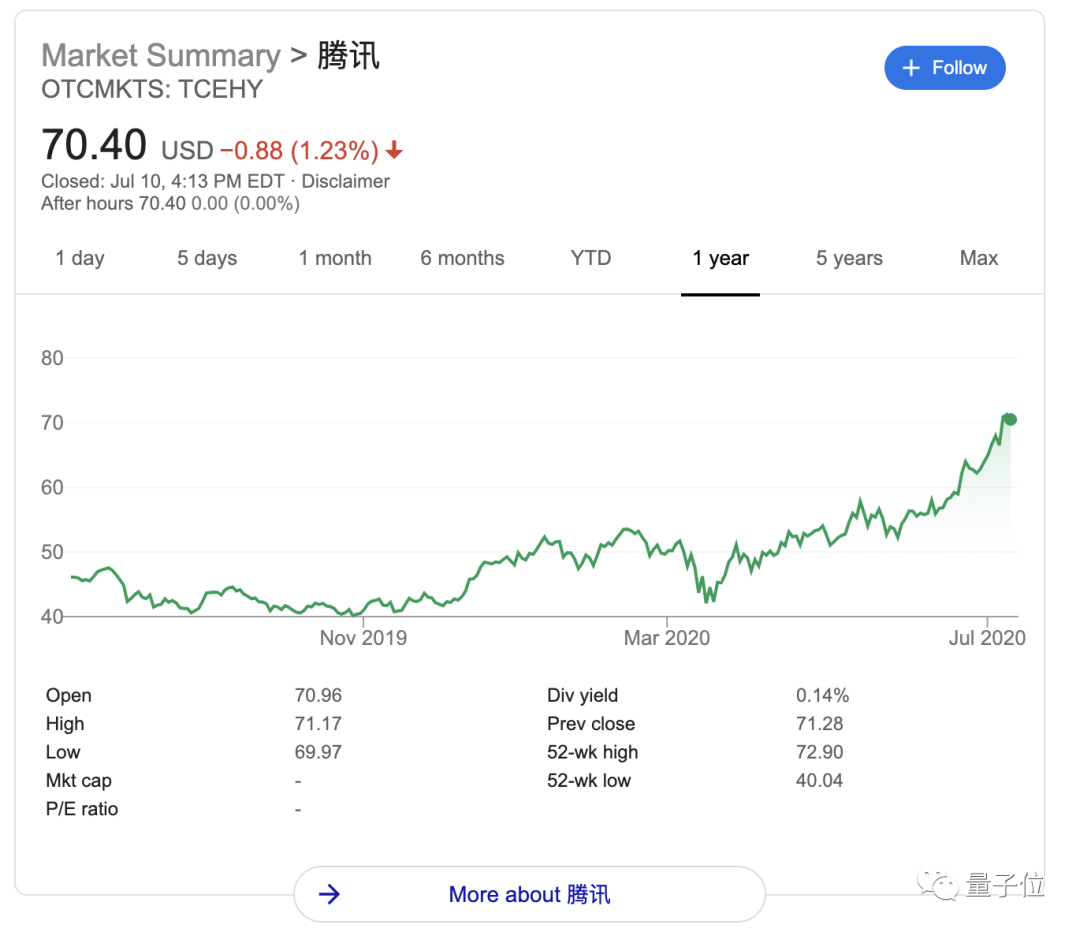Click the P/E ratio label
Viewport: 1080px width, 932px height.
click(x=82, y=809)
